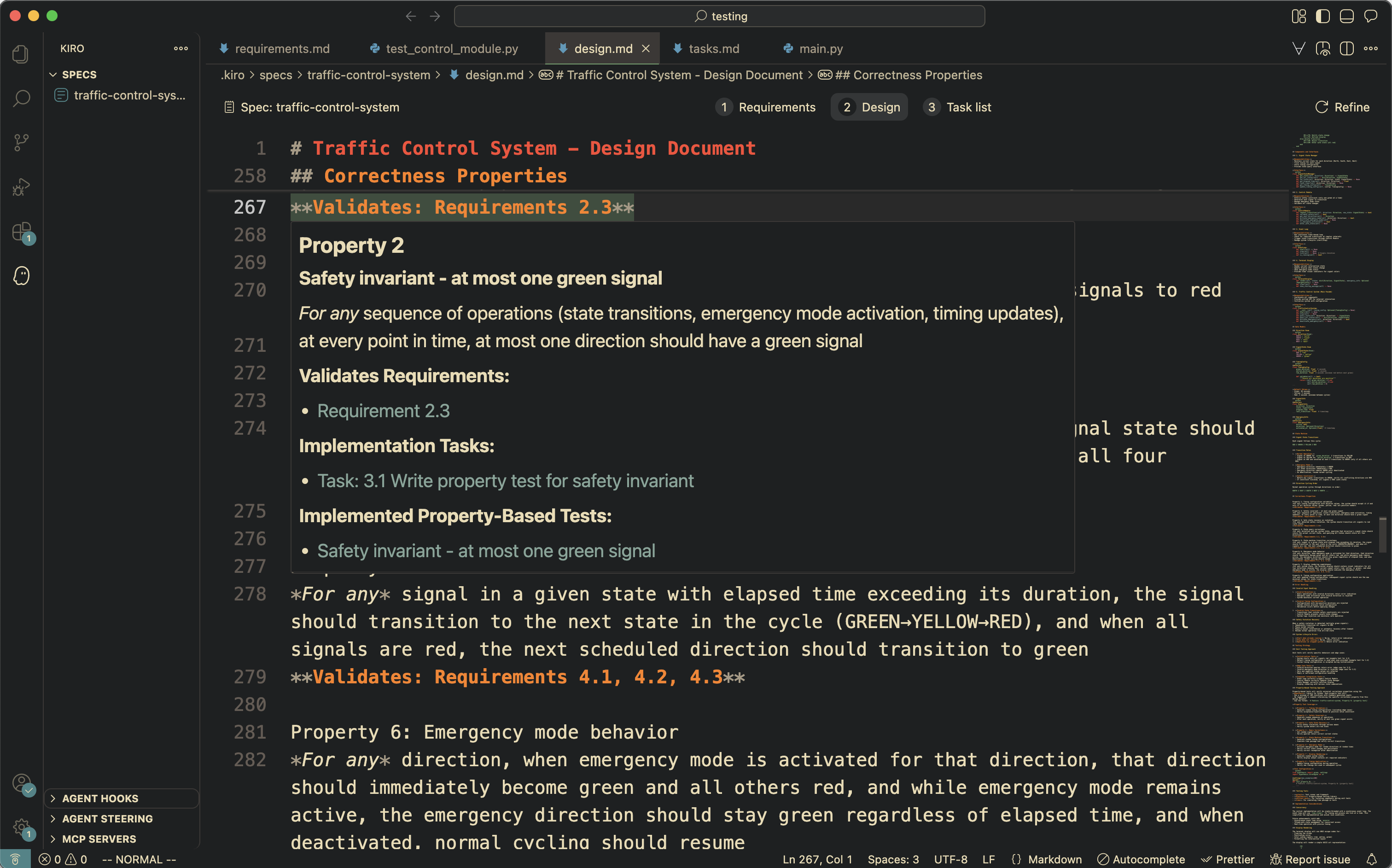
Task: Collapse the SPECS section
Action: [79, 75]
